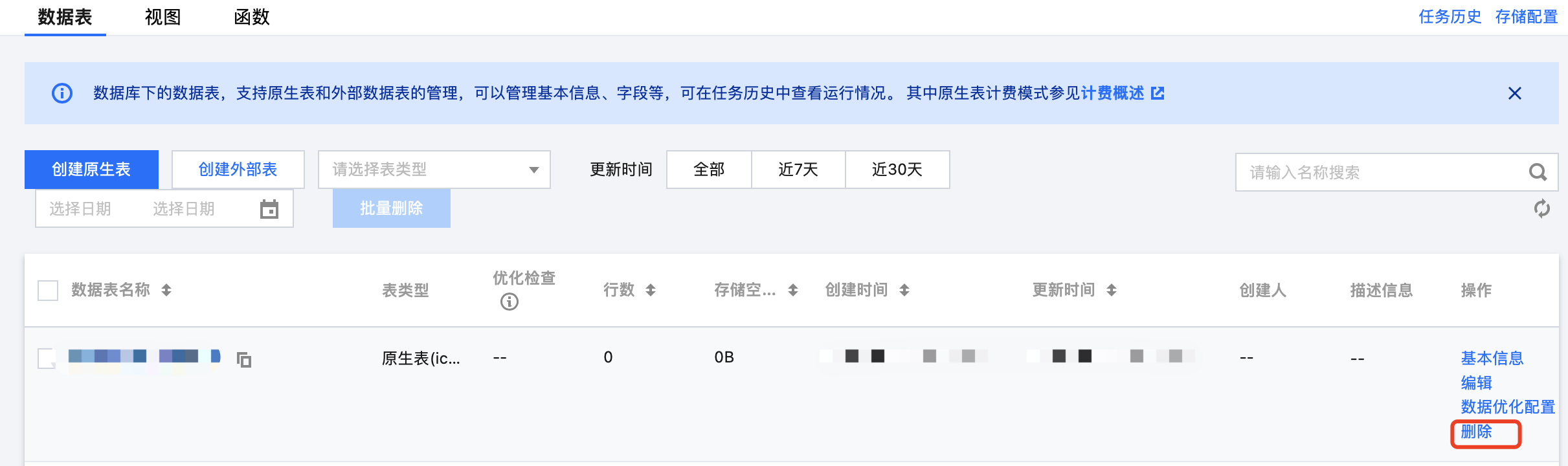Click the refresh icon below the search box
The width and height of the screenshot is (1568, 466).
(x=1542, y=208)
